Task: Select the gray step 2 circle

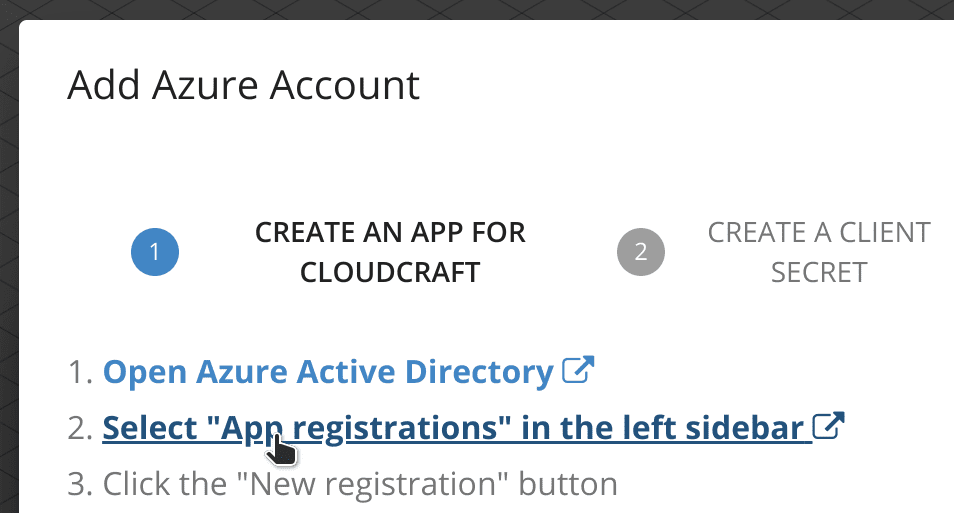Action: 641,252
